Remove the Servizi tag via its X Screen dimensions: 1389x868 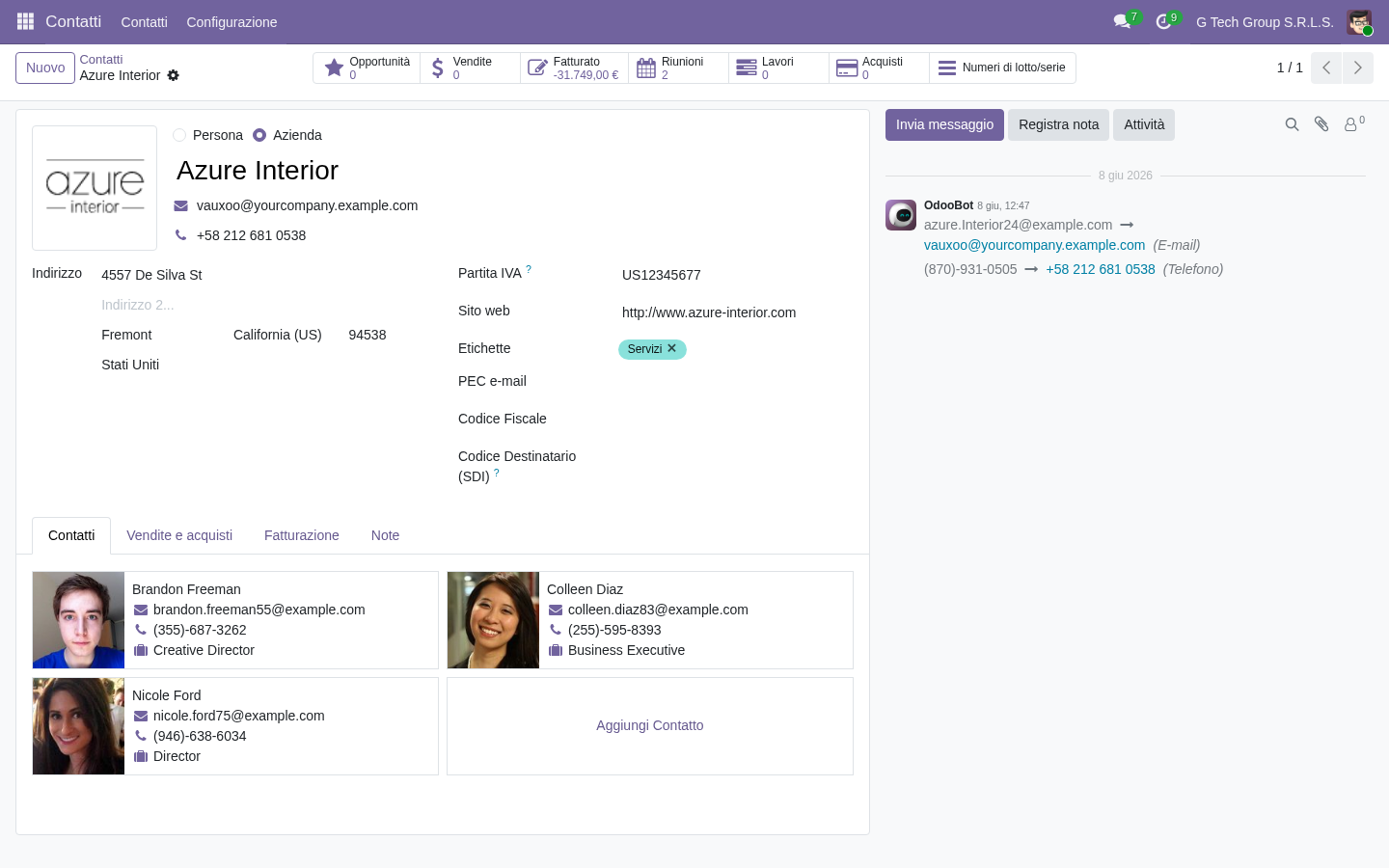click(x=671, y=348)
